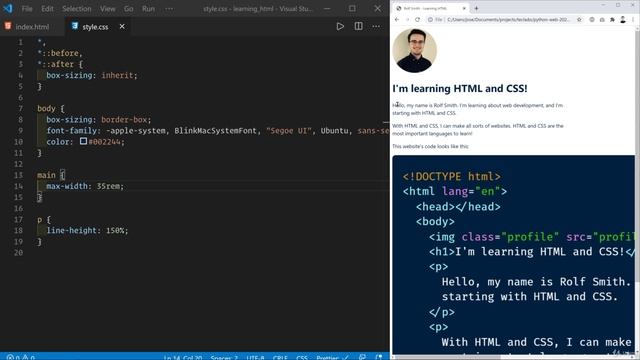The width and height of the screenshot is (640, 360).
Task: Open the View menu in VS Code
Action: point(107,9)
